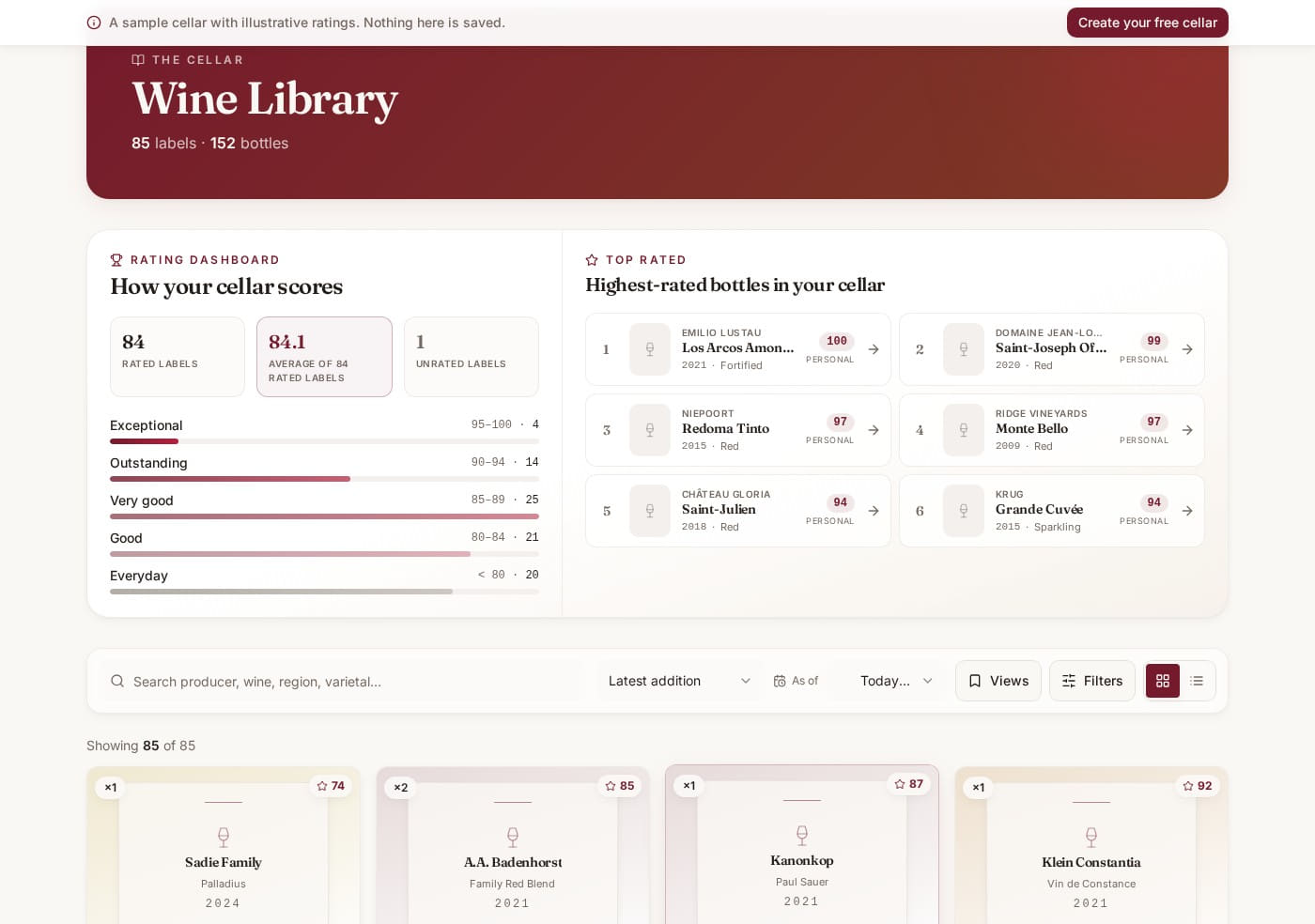Image resolution: width=1315 pixels, height=924 pixels.
Task: Click the 85 star rating badge on A.A. Badenhorst
Action: coord(620,786)
